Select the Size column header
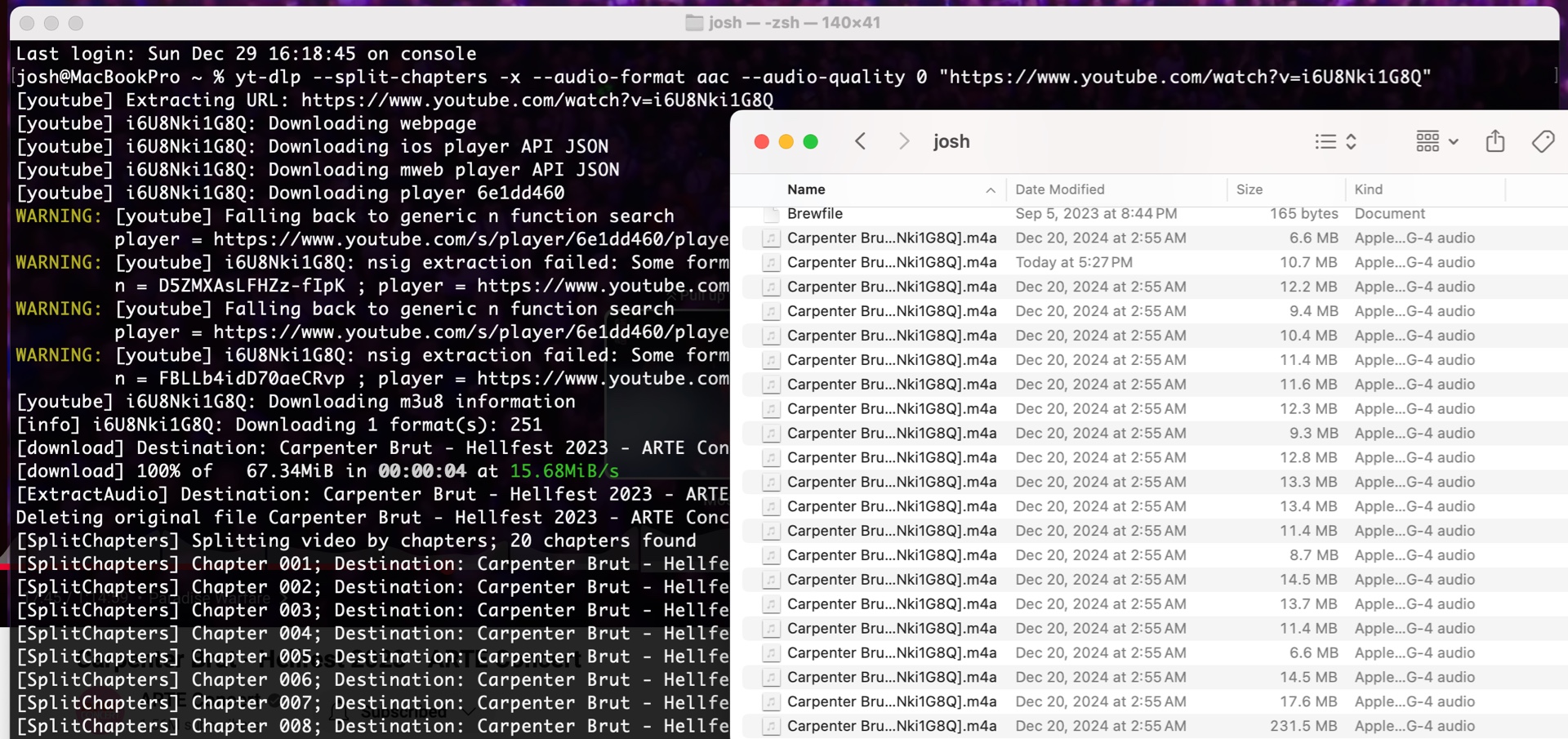 click(x=1249, y=189)
